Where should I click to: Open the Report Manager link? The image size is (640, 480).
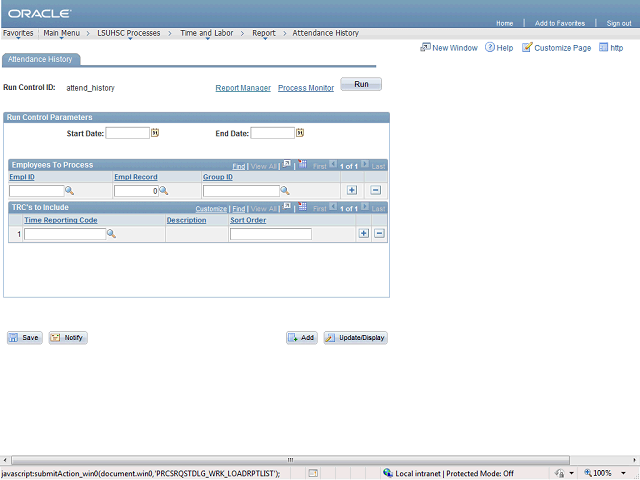[x=243, y=88]
